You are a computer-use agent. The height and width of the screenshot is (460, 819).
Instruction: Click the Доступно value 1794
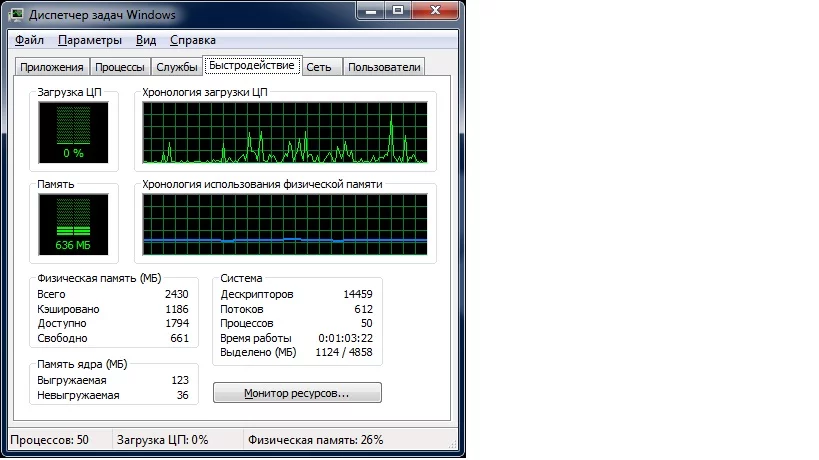177,323
